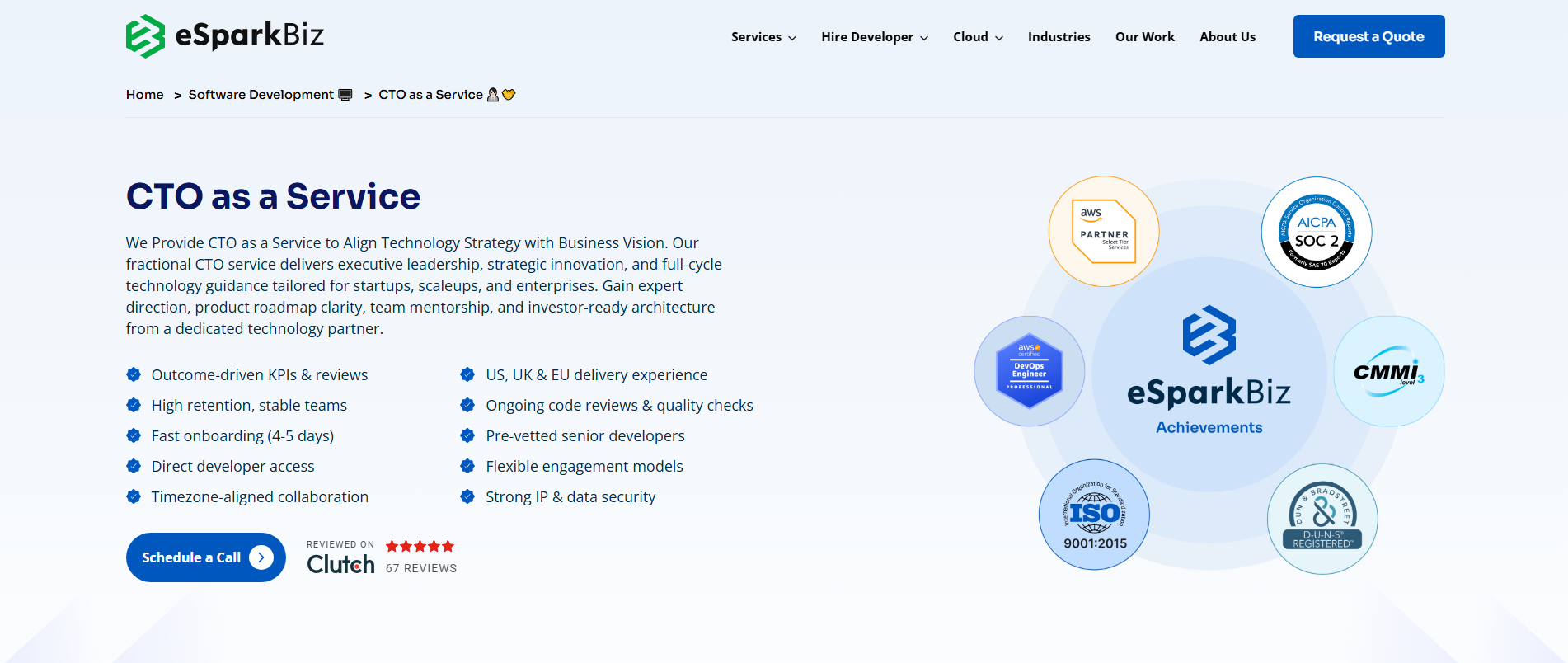
Task: Click the CTO as a Service heading
Action: tap(273, 196)
